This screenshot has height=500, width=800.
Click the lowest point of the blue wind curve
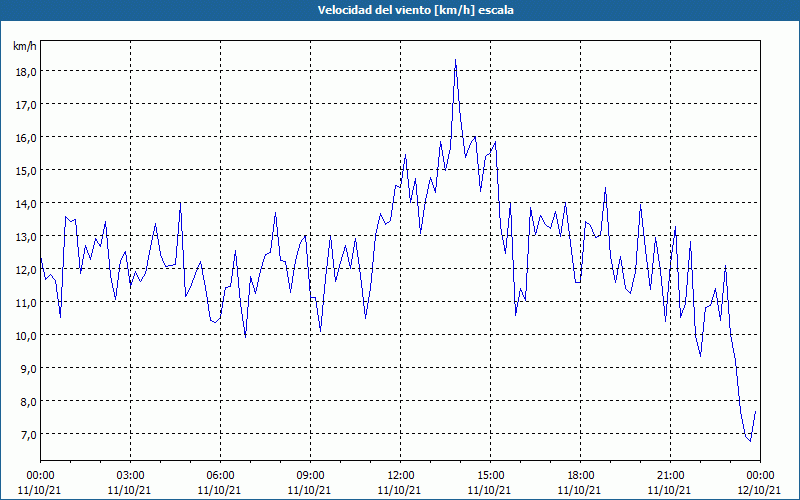[x=750, y=441]
